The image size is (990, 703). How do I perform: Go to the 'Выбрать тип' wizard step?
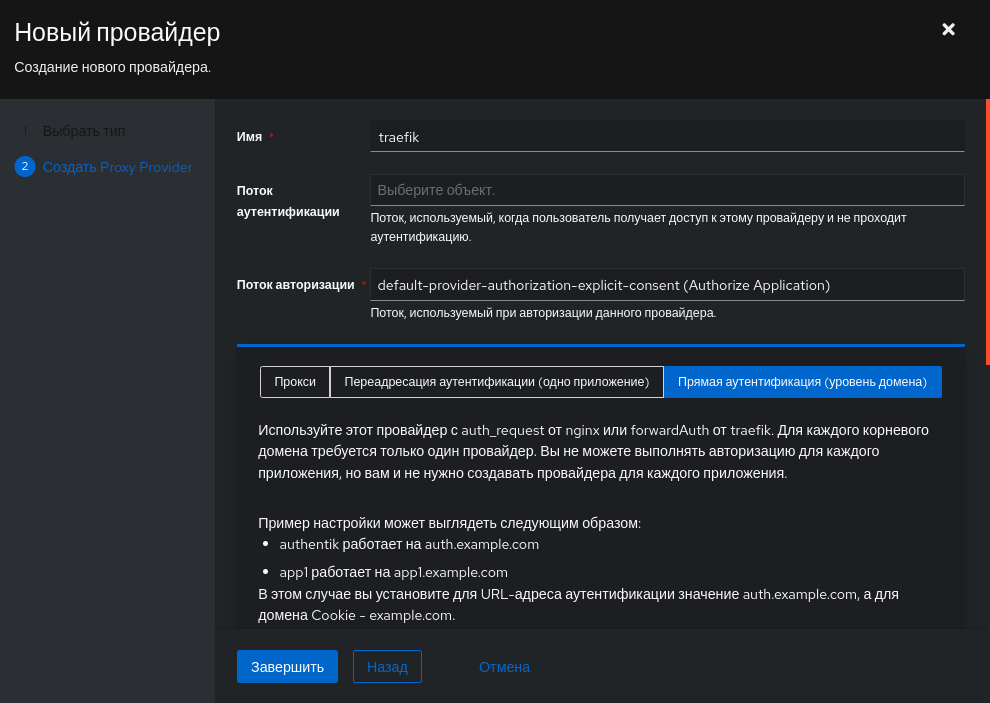pos(84,131)
